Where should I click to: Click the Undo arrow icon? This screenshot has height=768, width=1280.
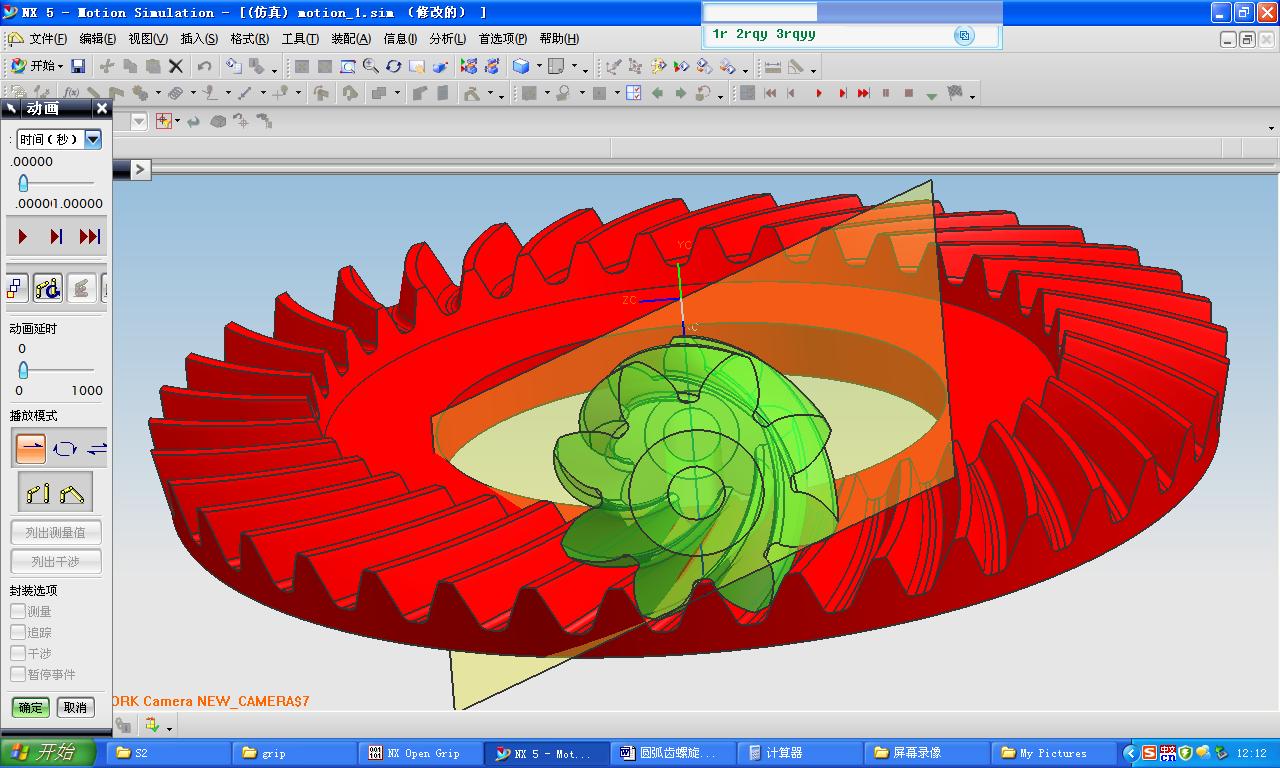205,66
